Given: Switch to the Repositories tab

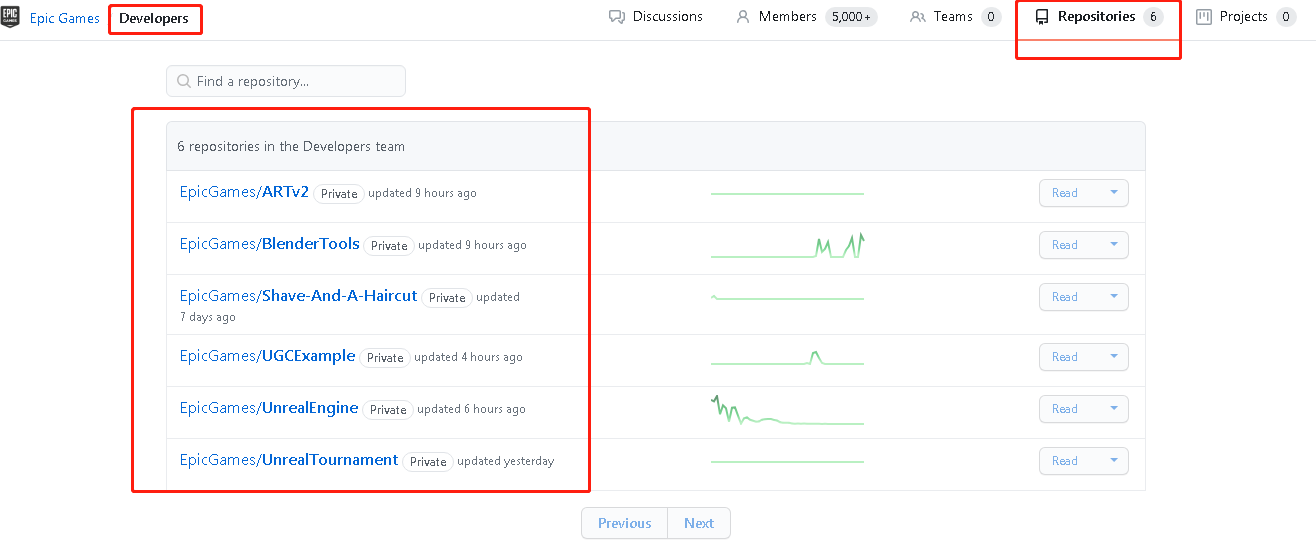Looking at the screenshot, I should [1098, 17].
